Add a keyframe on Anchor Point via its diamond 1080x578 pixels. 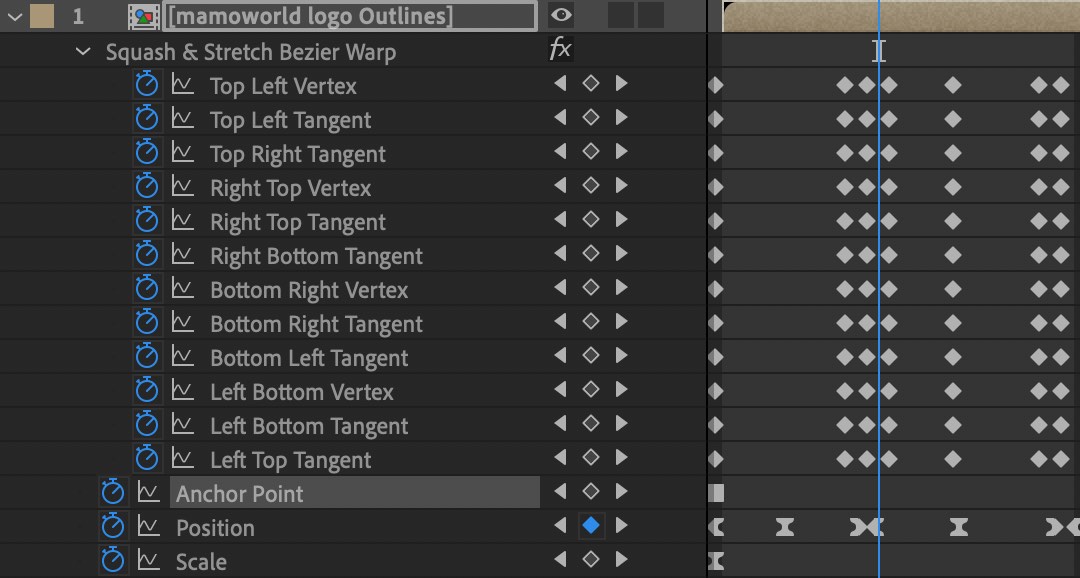point(590,491)
